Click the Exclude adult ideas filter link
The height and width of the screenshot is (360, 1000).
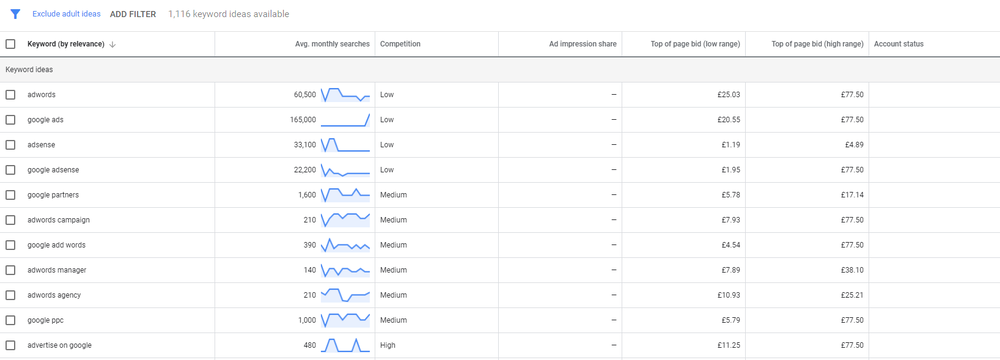pyautogui.click(x=66, y=14)
